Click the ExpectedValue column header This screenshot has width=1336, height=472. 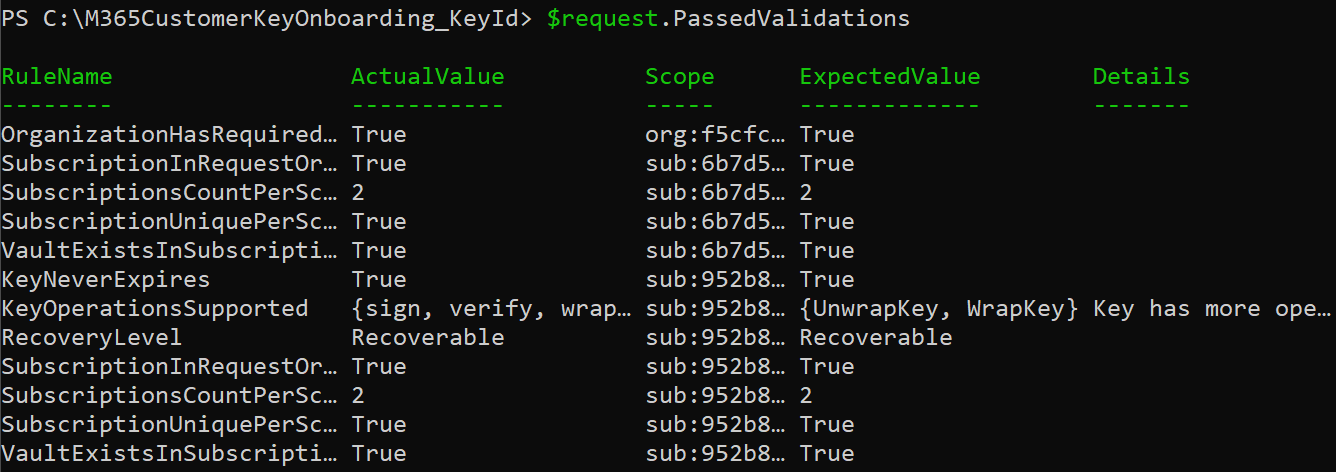click(890, 77)
